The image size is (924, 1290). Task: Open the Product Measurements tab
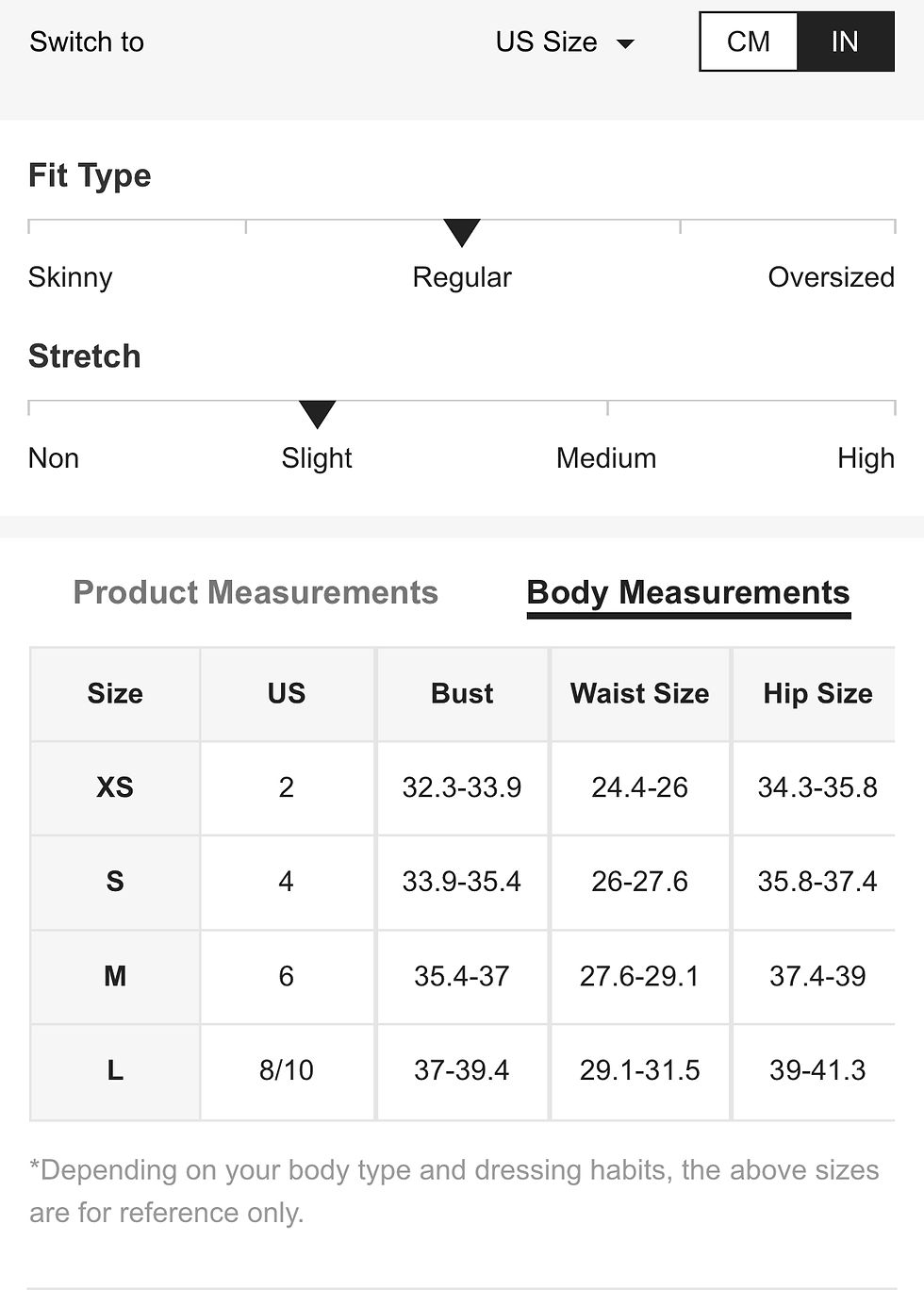pos(256,592)
